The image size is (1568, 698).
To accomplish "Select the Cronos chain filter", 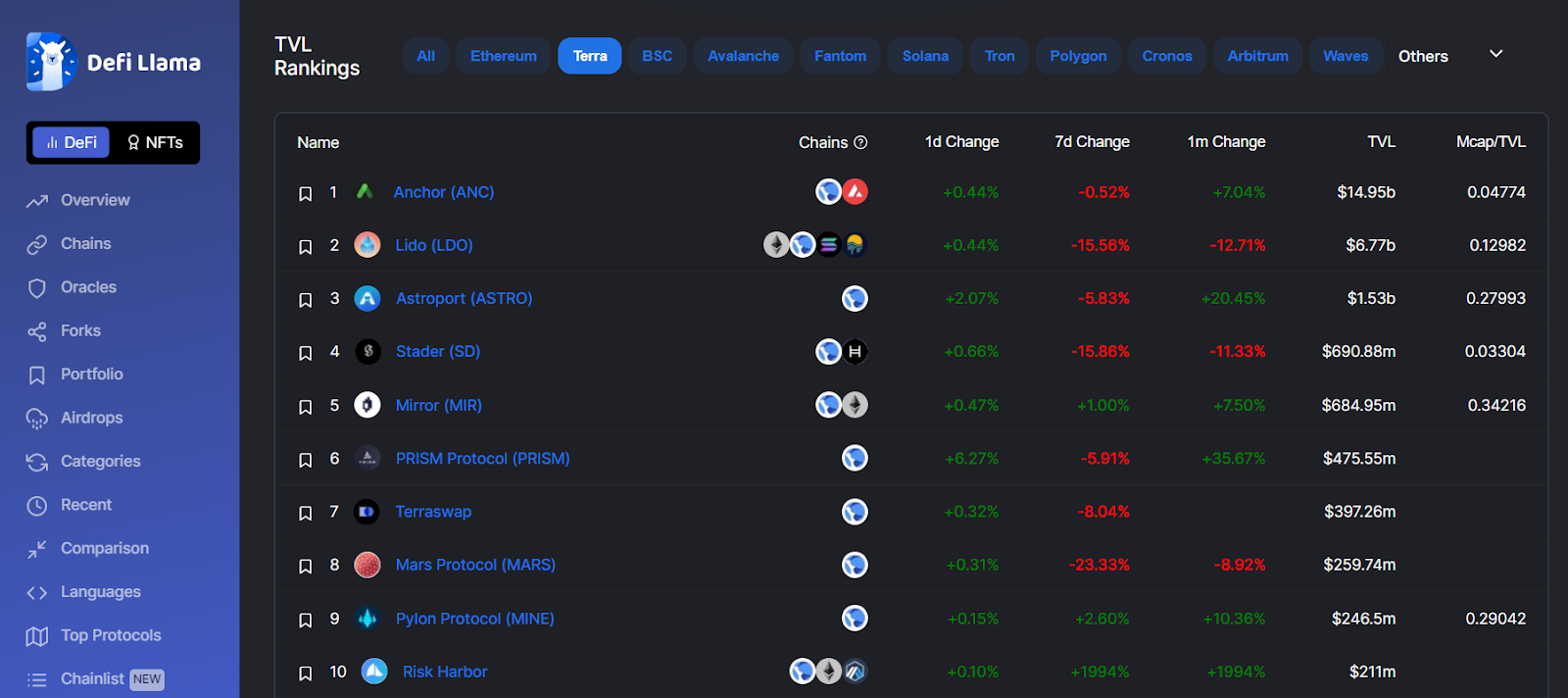I will [1167, 56].
